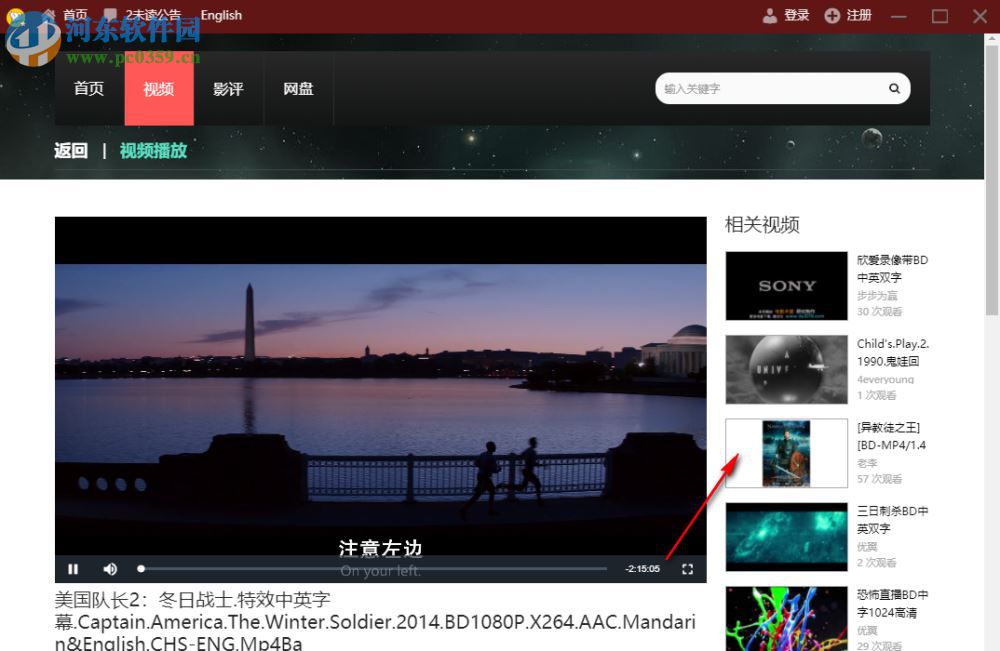Screen dimensions: 1000x651
Task: Click the title Child's.Play.2.1990.鬼娃回
Action: [893, 352]
